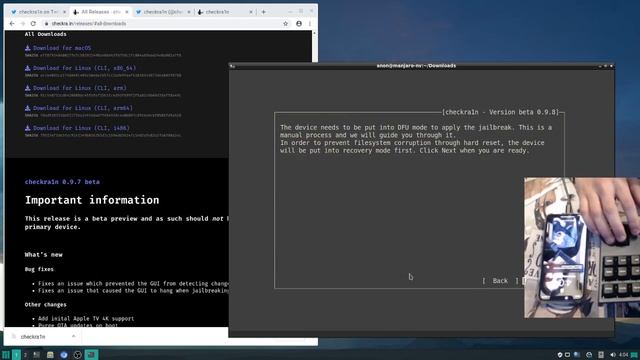Click the green show-desktop button at the taskbar end
640x360 pixels.
click(635, 355)
